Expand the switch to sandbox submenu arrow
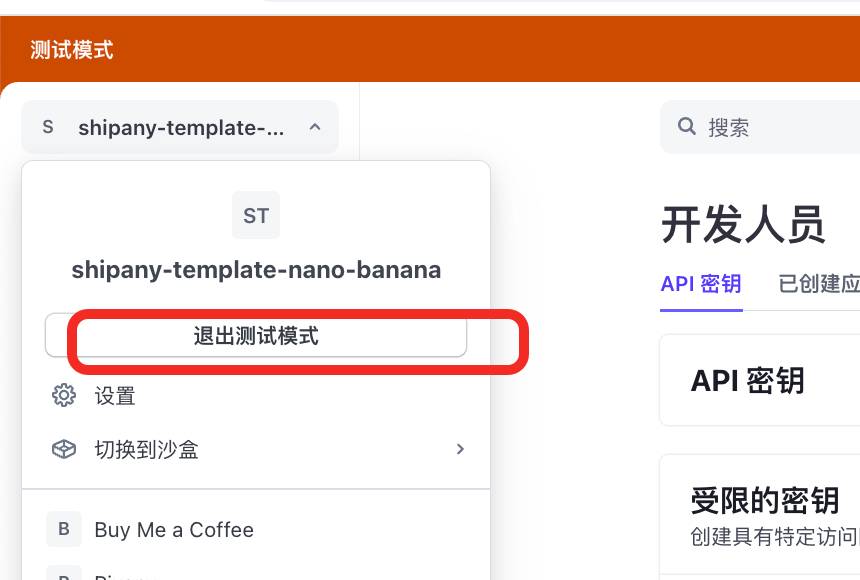The image size is (860, 580). click(460, 450)
